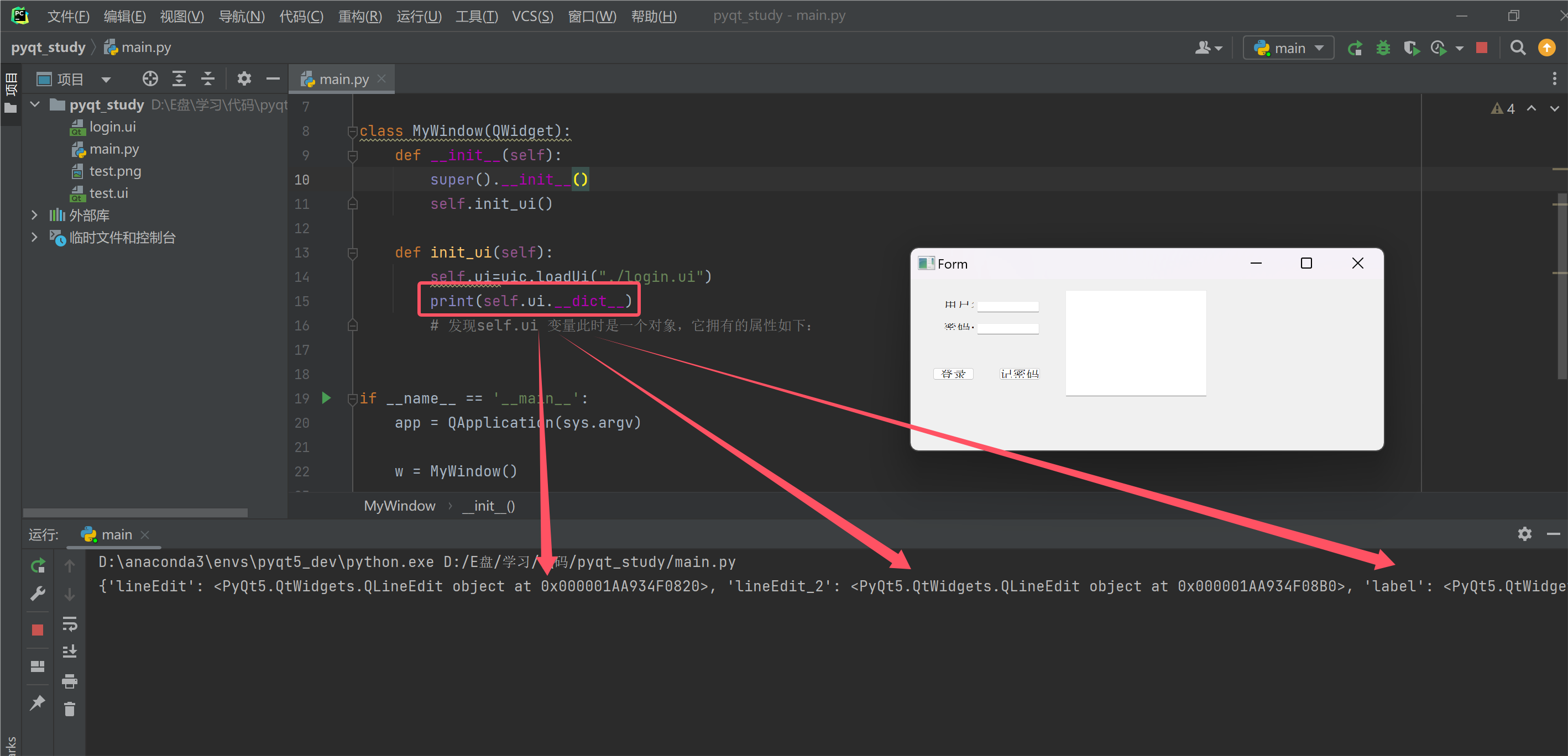Viewport: 1568px width, 756px height.
Task: Click the wrench edit configuration icon
Action: (38, 594)
